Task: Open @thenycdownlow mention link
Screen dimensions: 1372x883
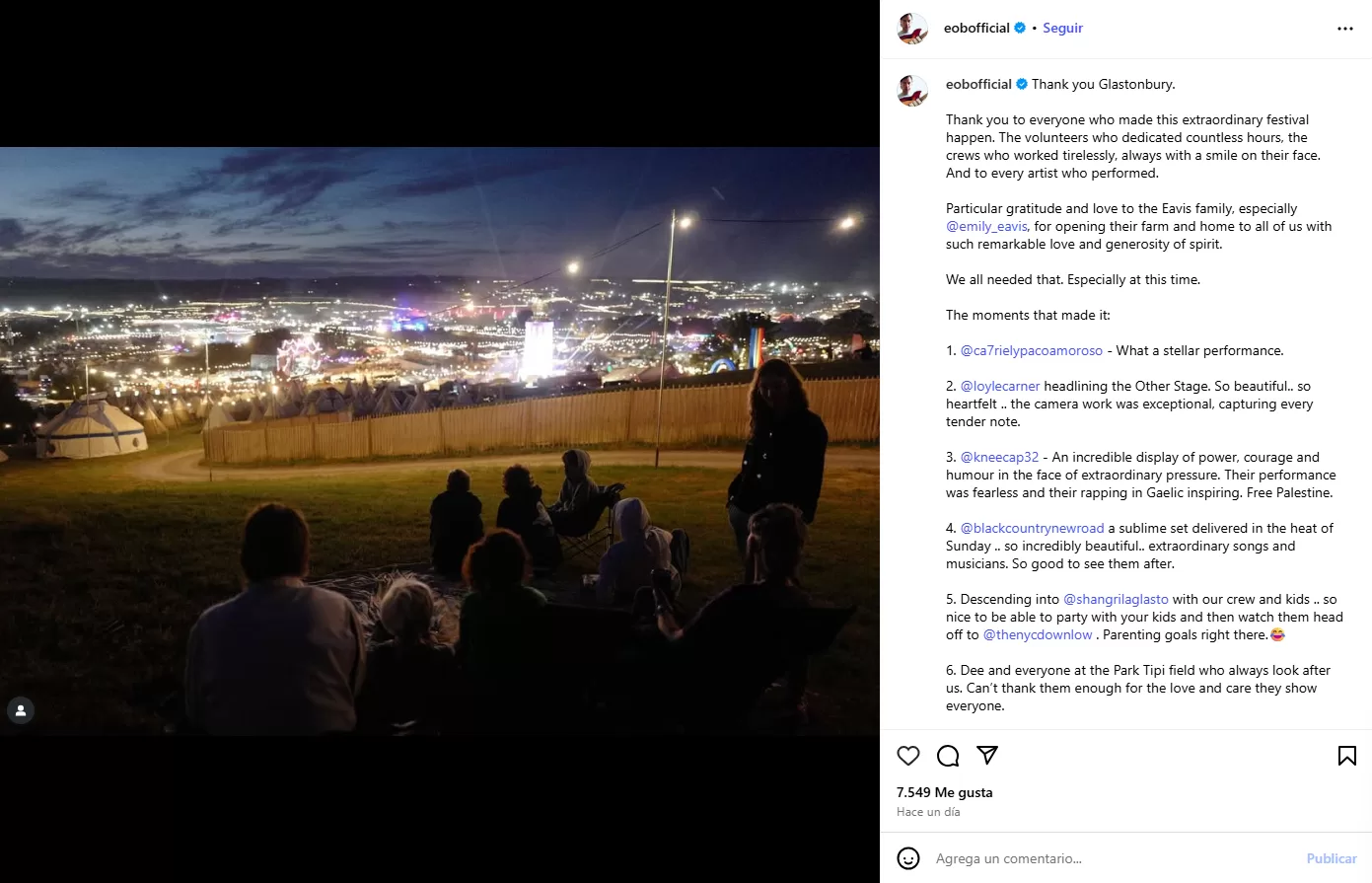Action: [x=1038, y=634]
